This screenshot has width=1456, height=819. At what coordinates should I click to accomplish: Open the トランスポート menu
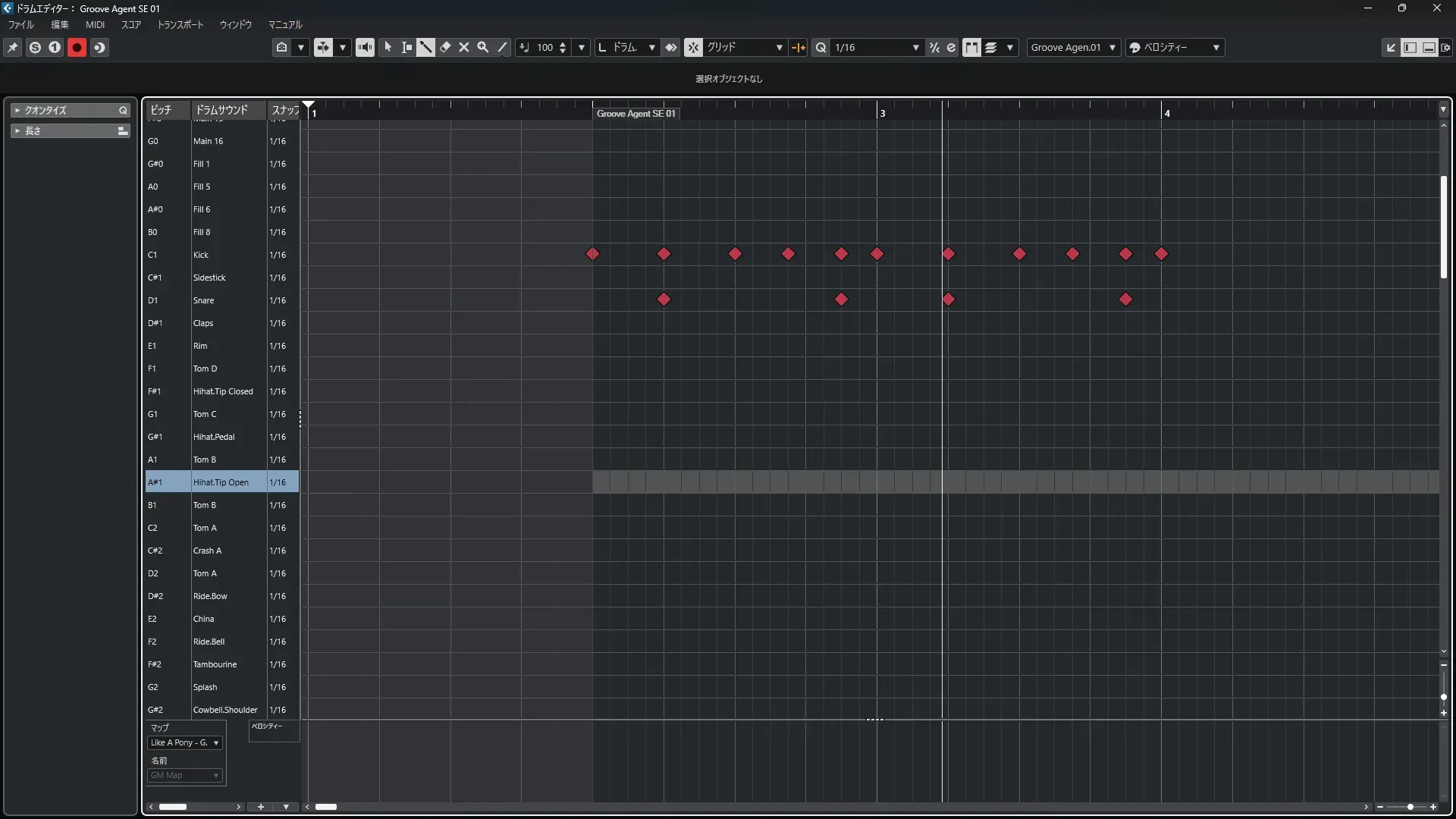click(180, 24)
